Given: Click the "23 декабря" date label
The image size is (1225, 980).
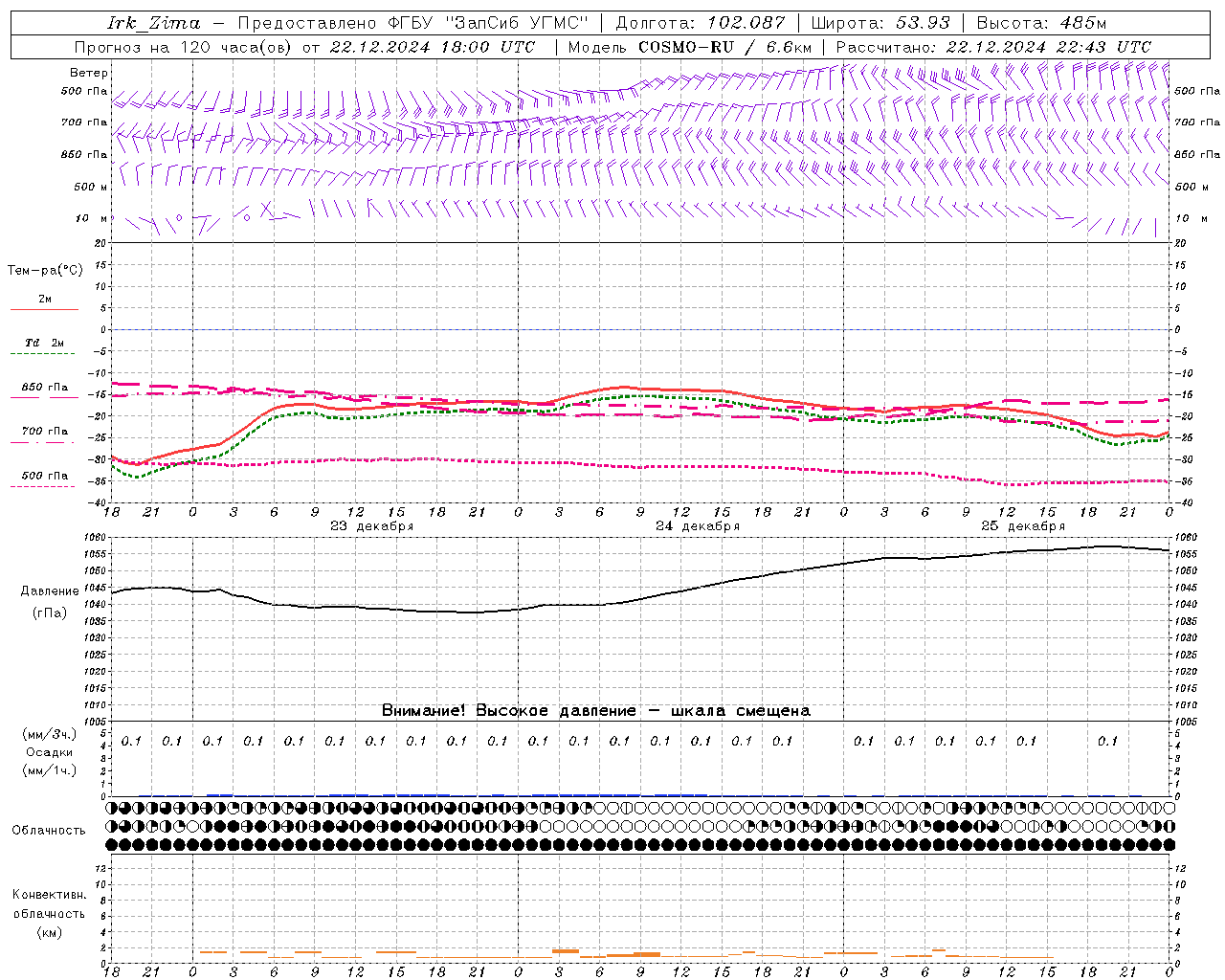Looking at the screenshot, I should pyautogui.click(x=372, y=526).
